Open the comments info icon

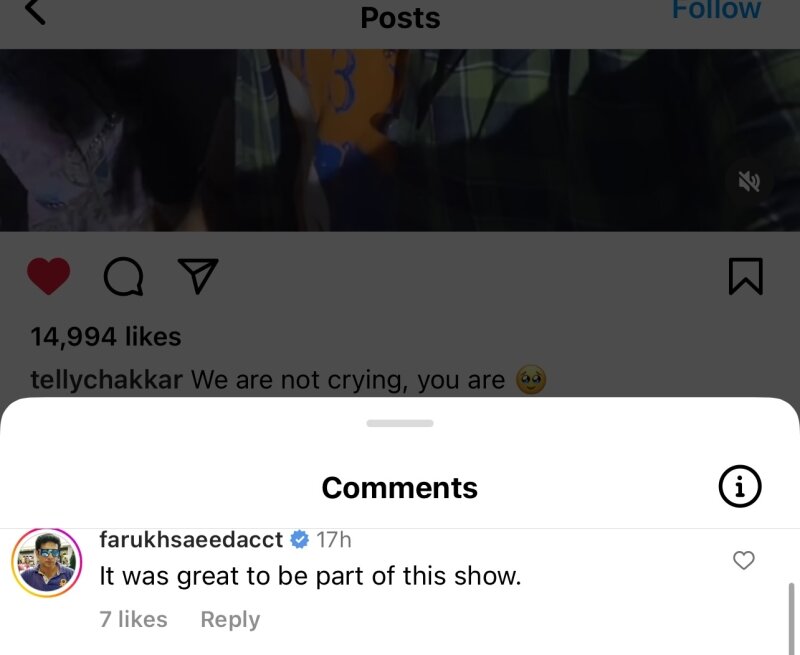coord(740,486)
